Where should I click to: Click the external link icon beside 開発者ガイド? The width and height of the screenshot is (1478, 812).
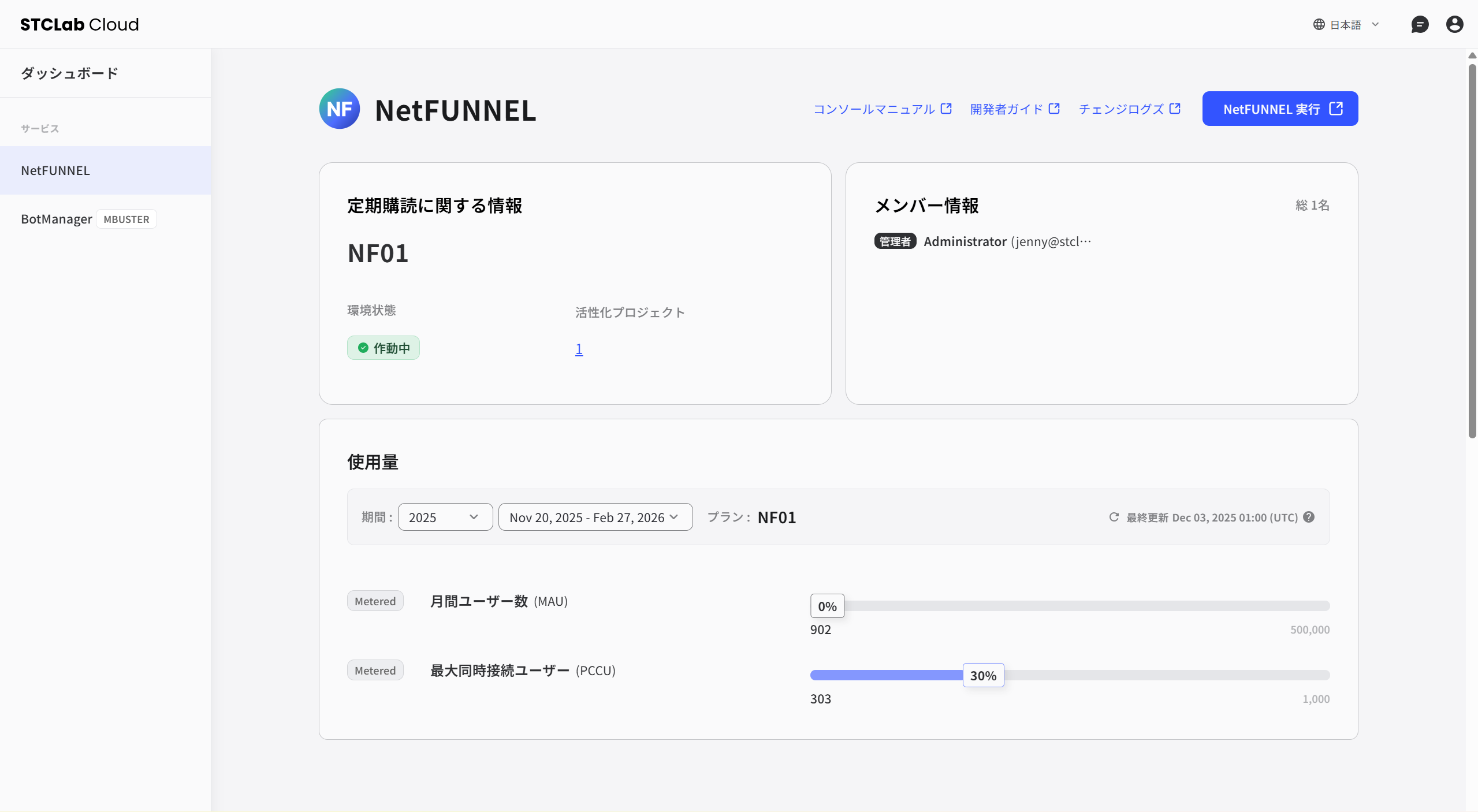1054,108
